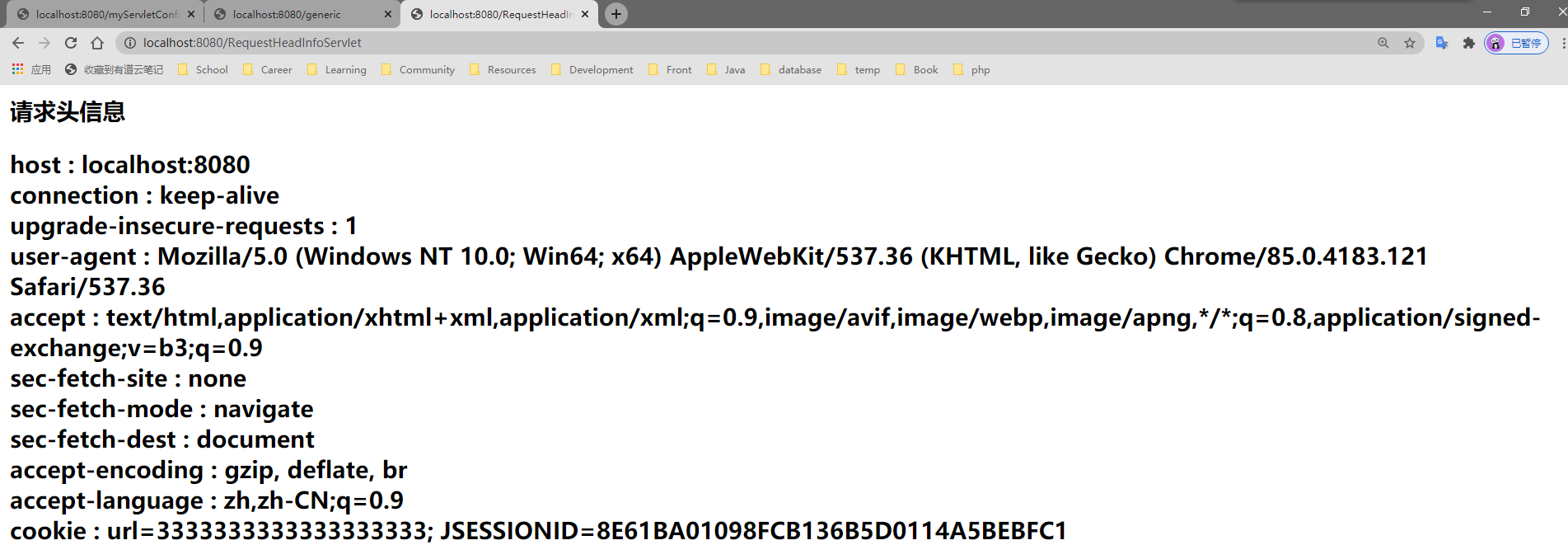1568x559 pixels.
Task: Minimize the browser window
Action: tap(1487, 12)
